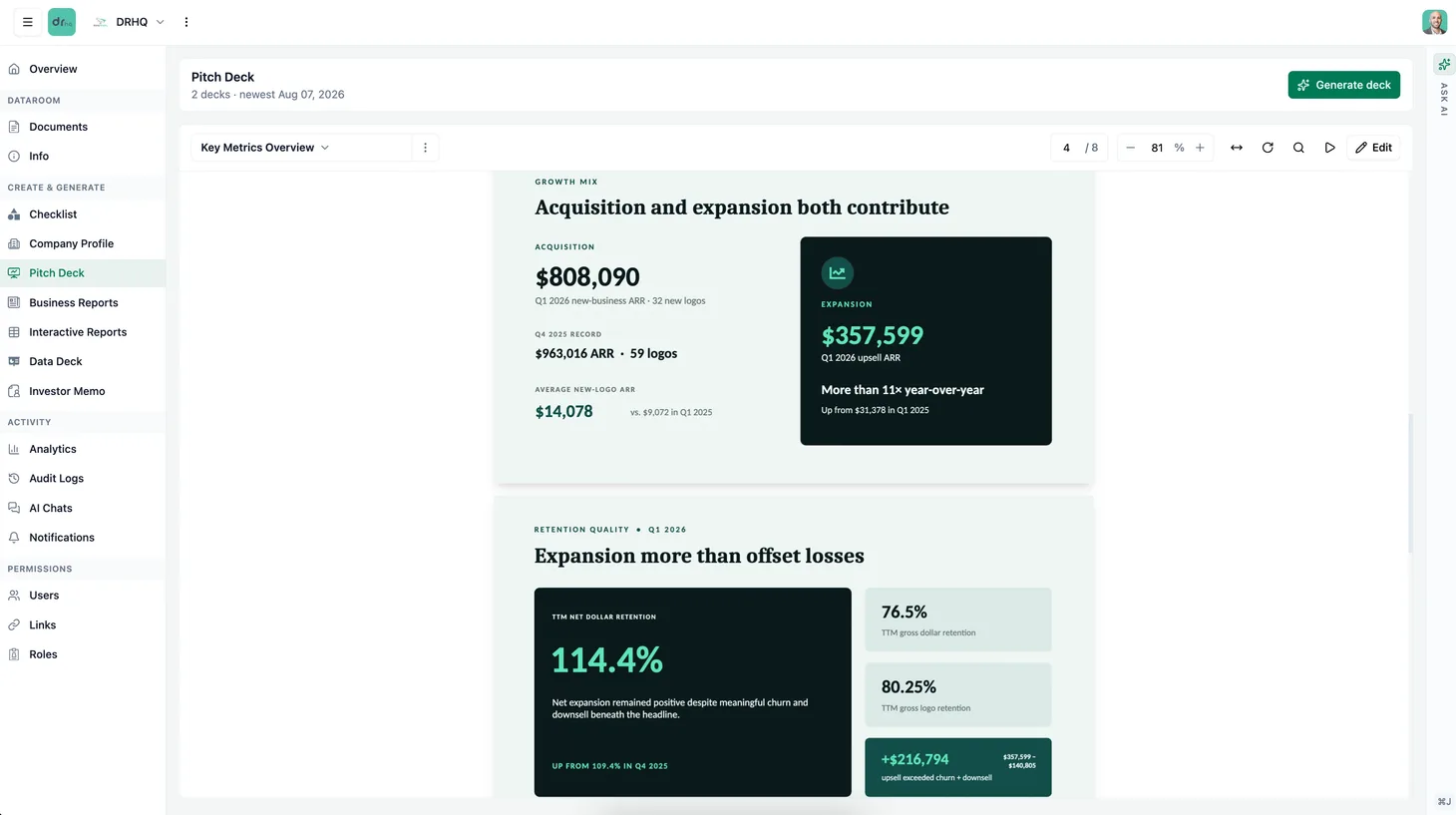Open the user profile avatar
This screenshot has width=1456, height=815.
pos(1434,22)
